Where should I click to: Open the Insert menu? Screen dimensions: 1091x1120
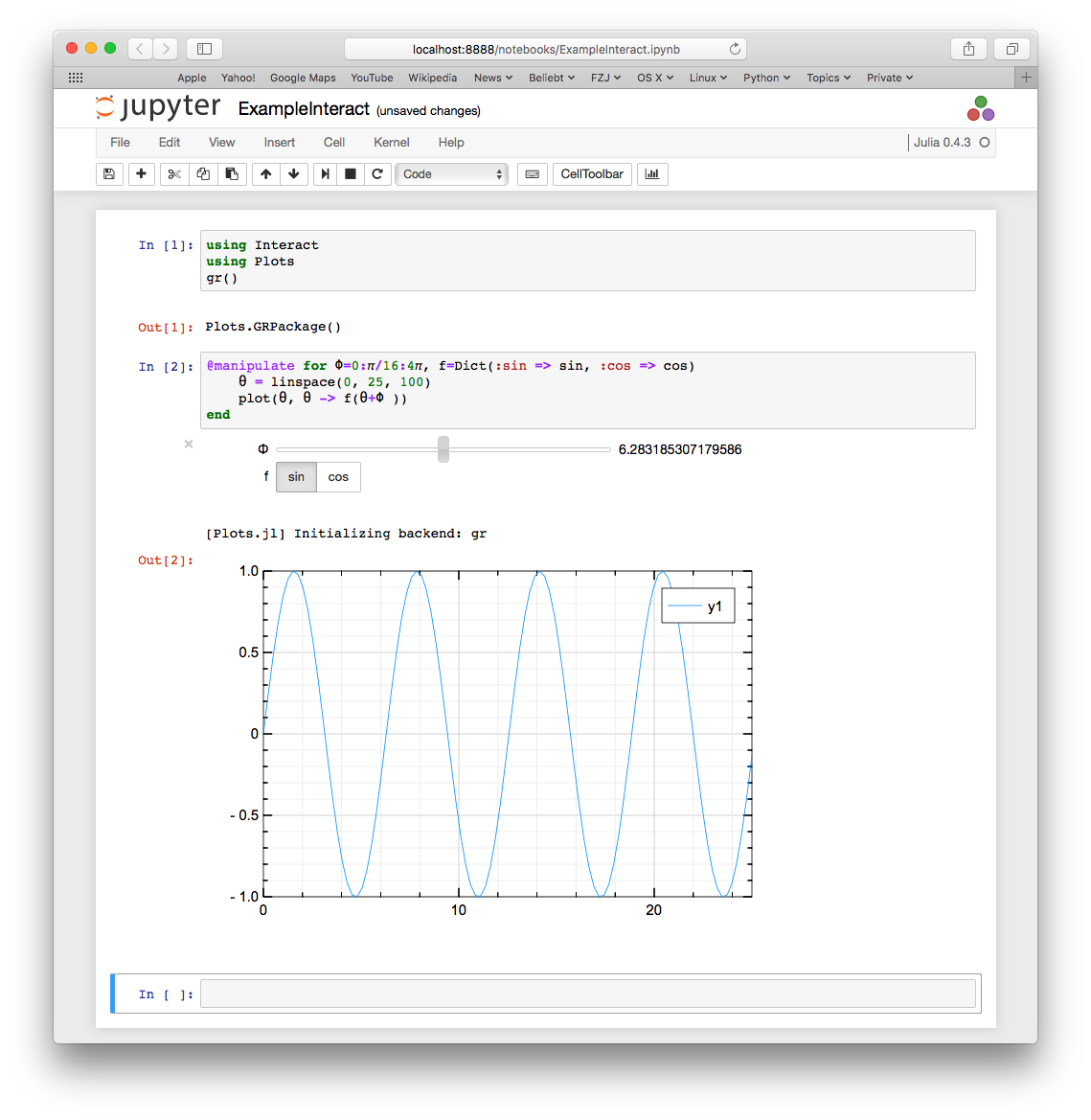279,142
